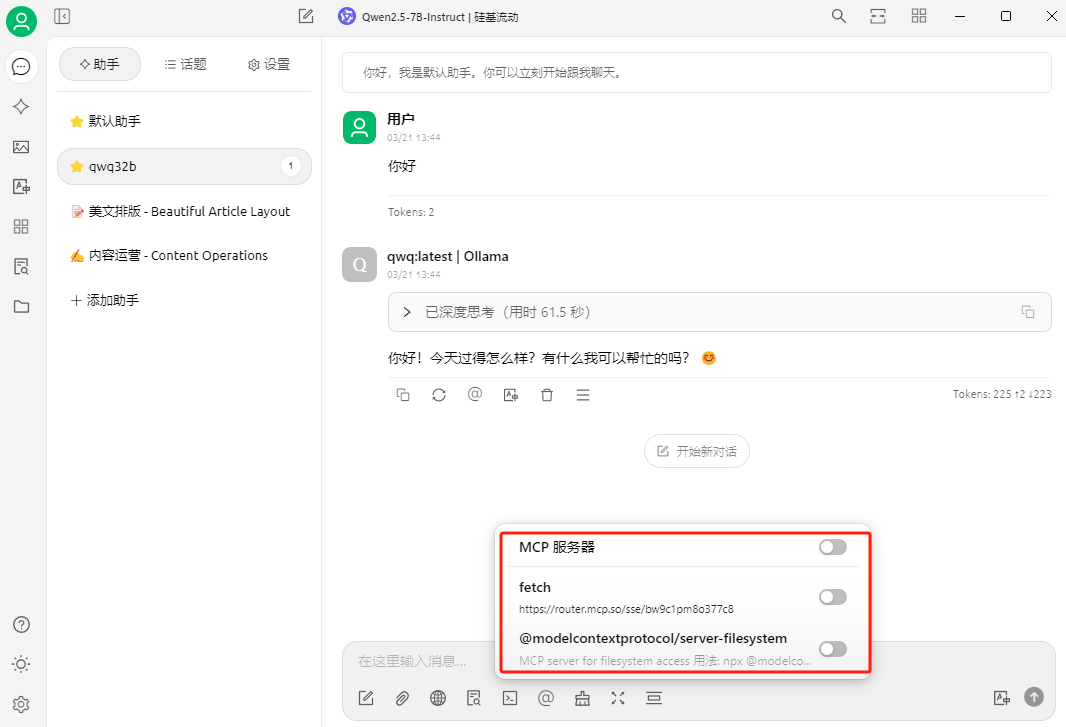The width and height of the screenshot is (1066, 727).
Task: Open mini apps grid icon in title bar
Action: coord(919,16)
